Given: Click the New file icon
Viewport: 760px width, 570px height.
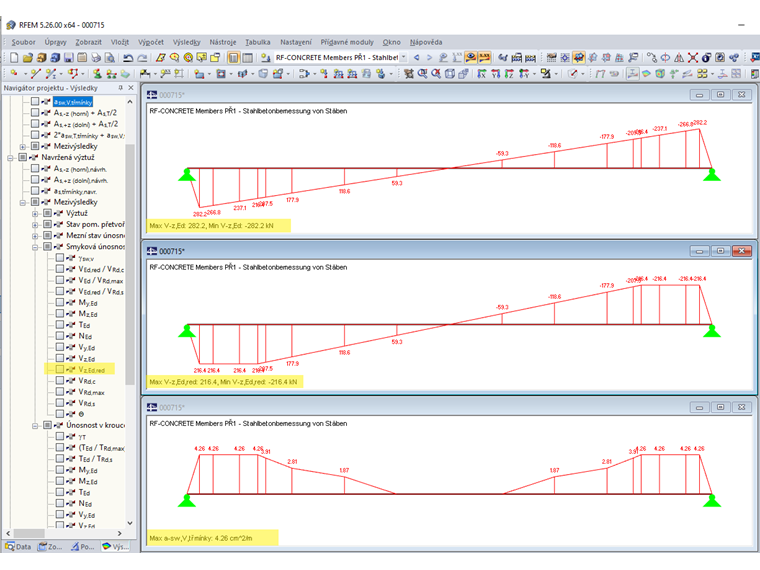Looking at the screenshot, I should (14, 58).
